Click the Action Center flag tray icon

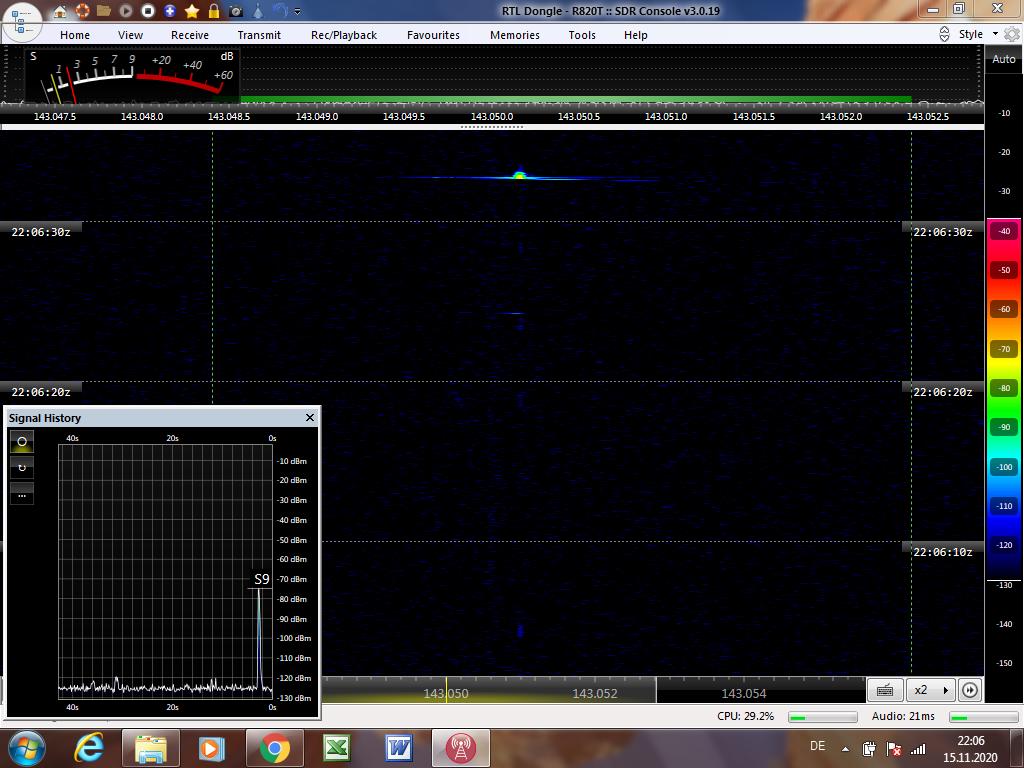click(894, 749)
